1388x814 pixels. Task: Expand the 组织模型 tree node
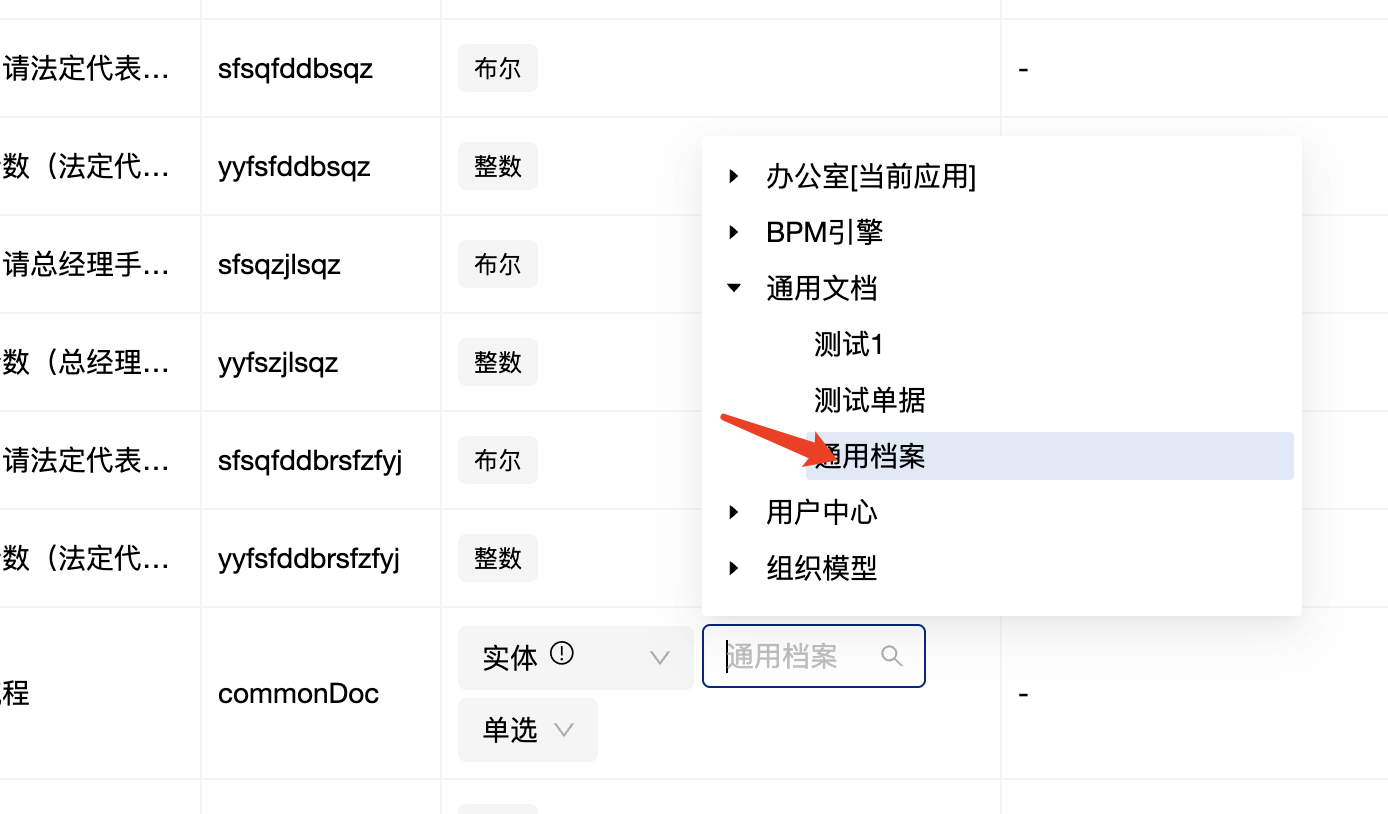tap(734, 569)
